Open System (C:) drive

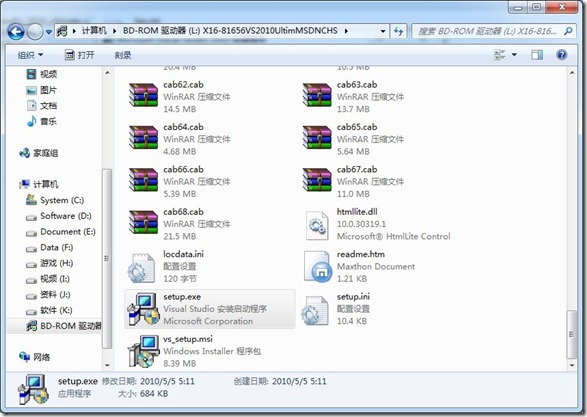pos(55,200)
